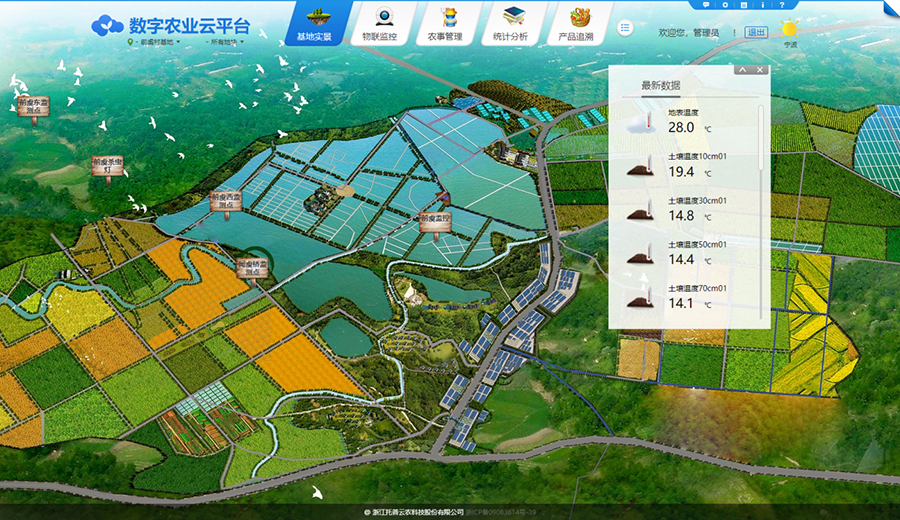Click the 土壤温度30cm01 soil icon
The height and width of the screenshot is (520, 900).
[x=641, y=210]
